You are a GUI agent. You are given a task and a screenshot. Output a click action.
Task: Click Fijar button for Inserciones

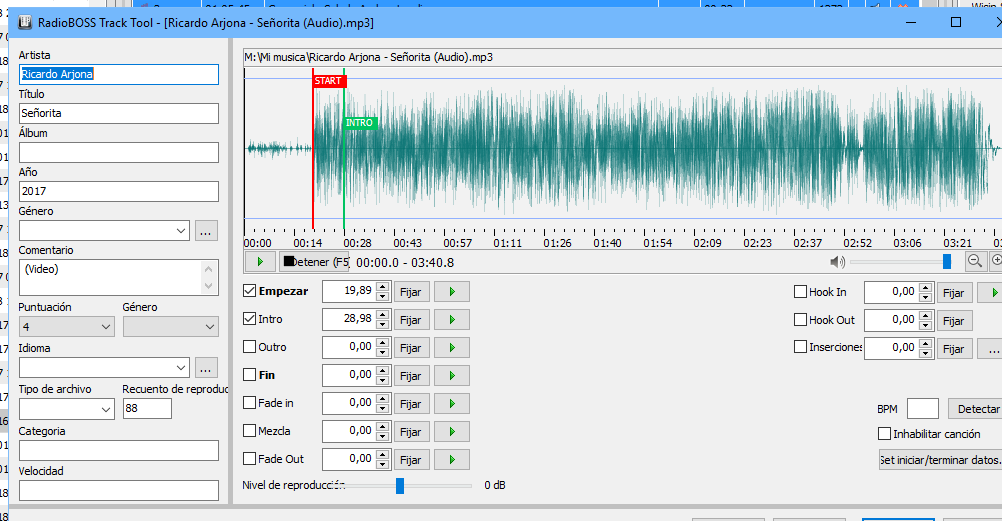pos(954,348)
